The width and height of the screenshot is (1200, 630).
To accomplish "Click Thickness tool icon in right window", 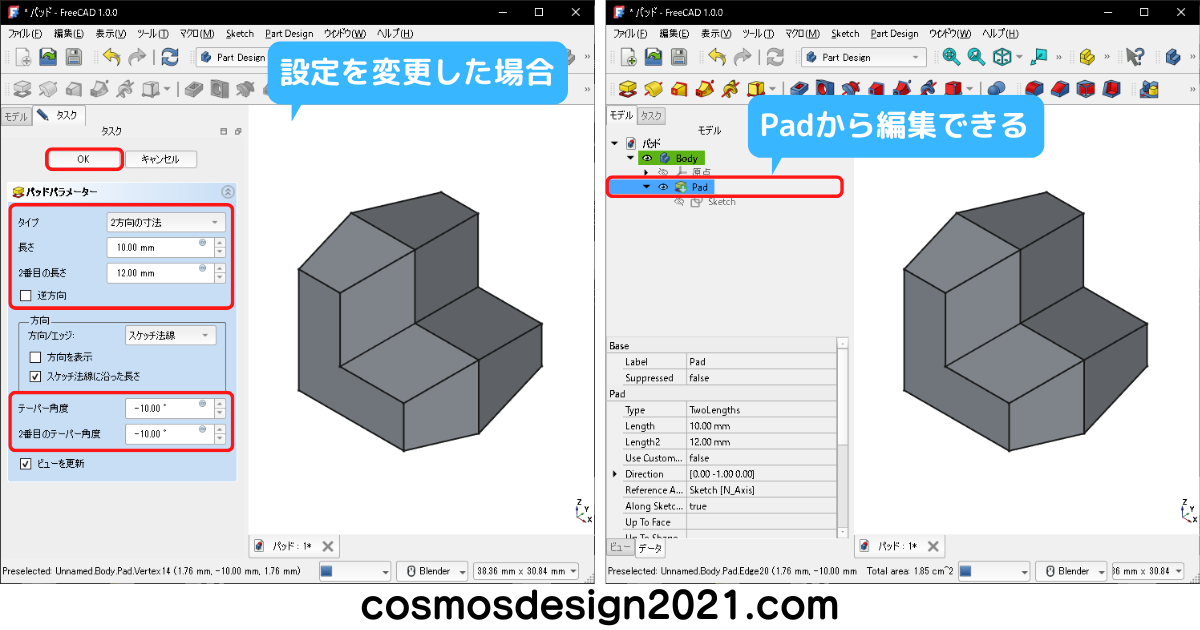I will (x=1111, y=90).
